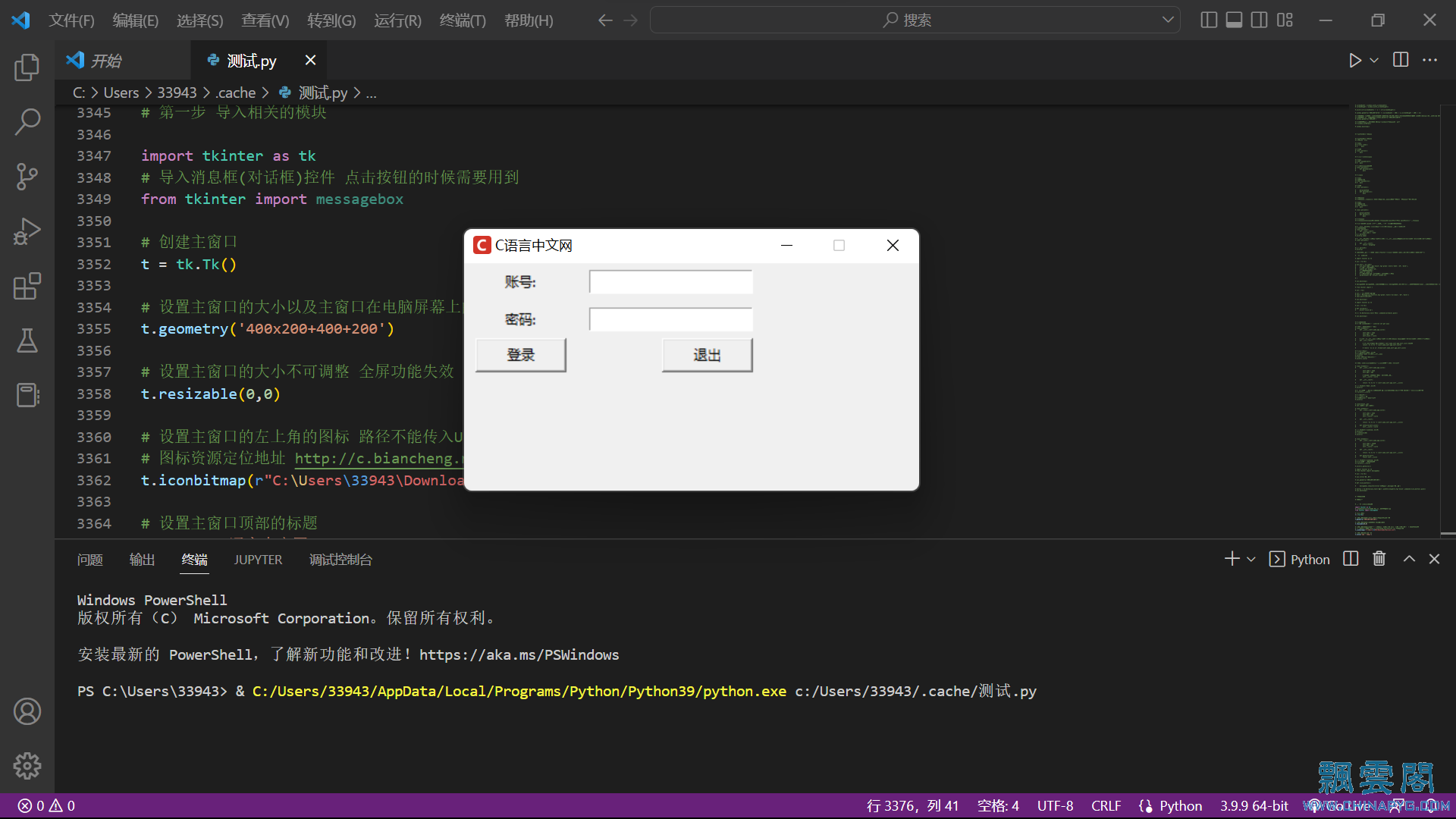
Task: Go back with the left arrow
Action: click(605, 20)
